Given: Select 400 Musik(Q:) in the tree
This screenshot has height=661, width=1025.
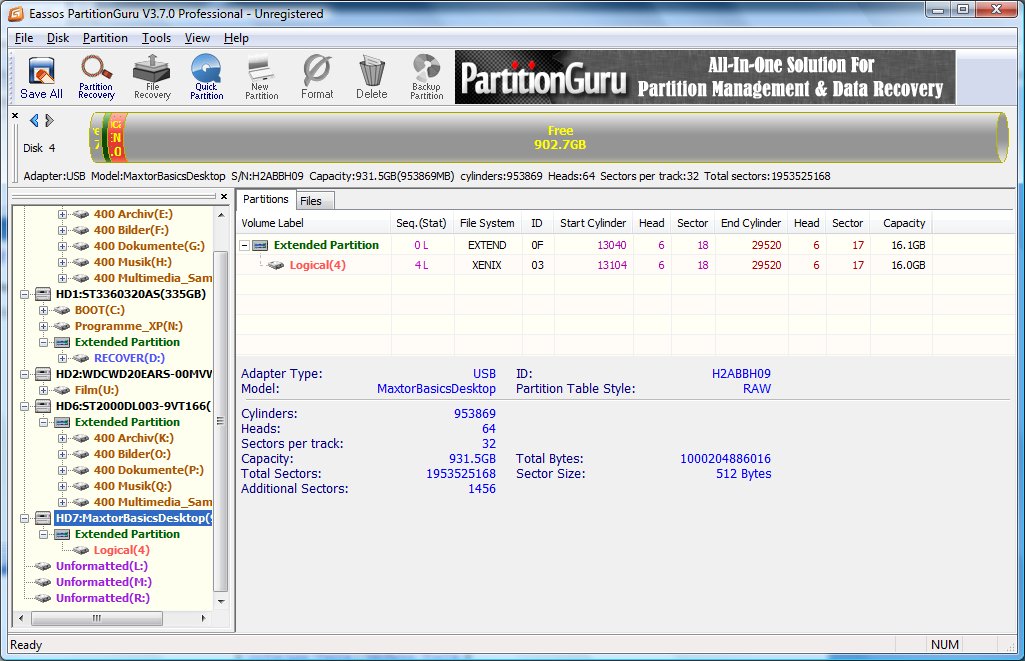Looking at the screenshot, I should click(133, 486).
